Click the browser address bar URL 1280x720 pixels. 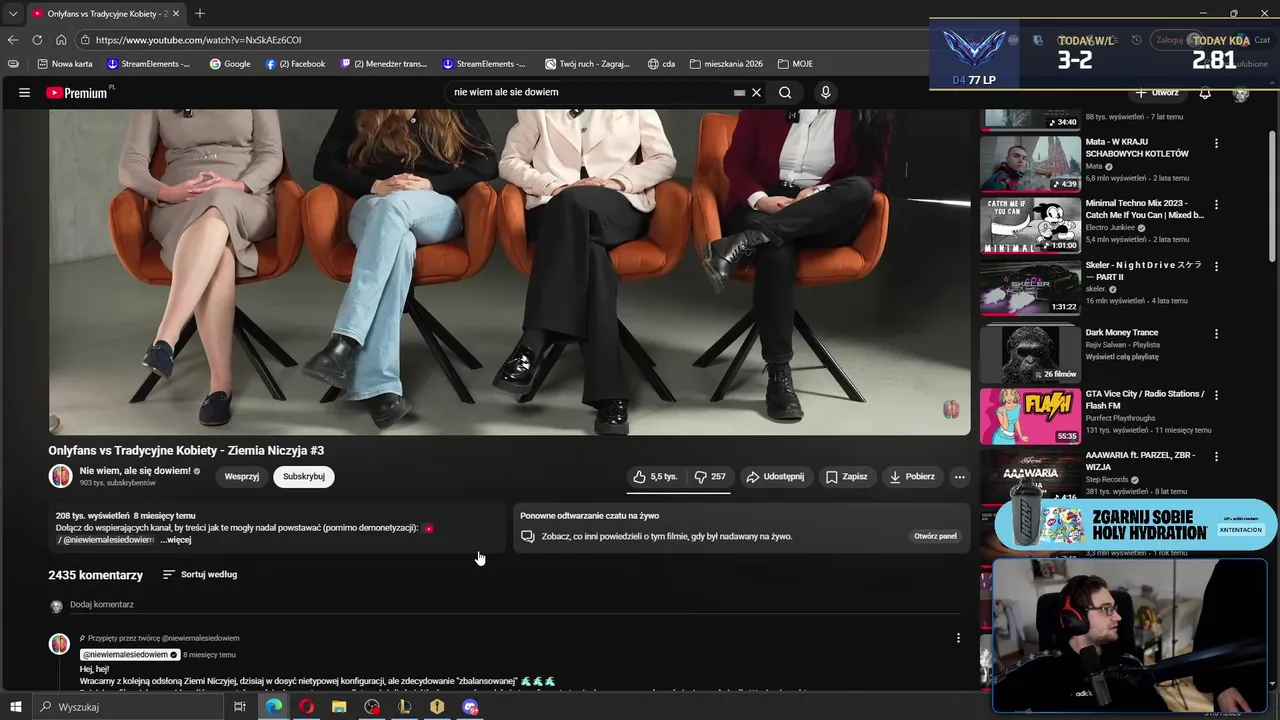198,40
